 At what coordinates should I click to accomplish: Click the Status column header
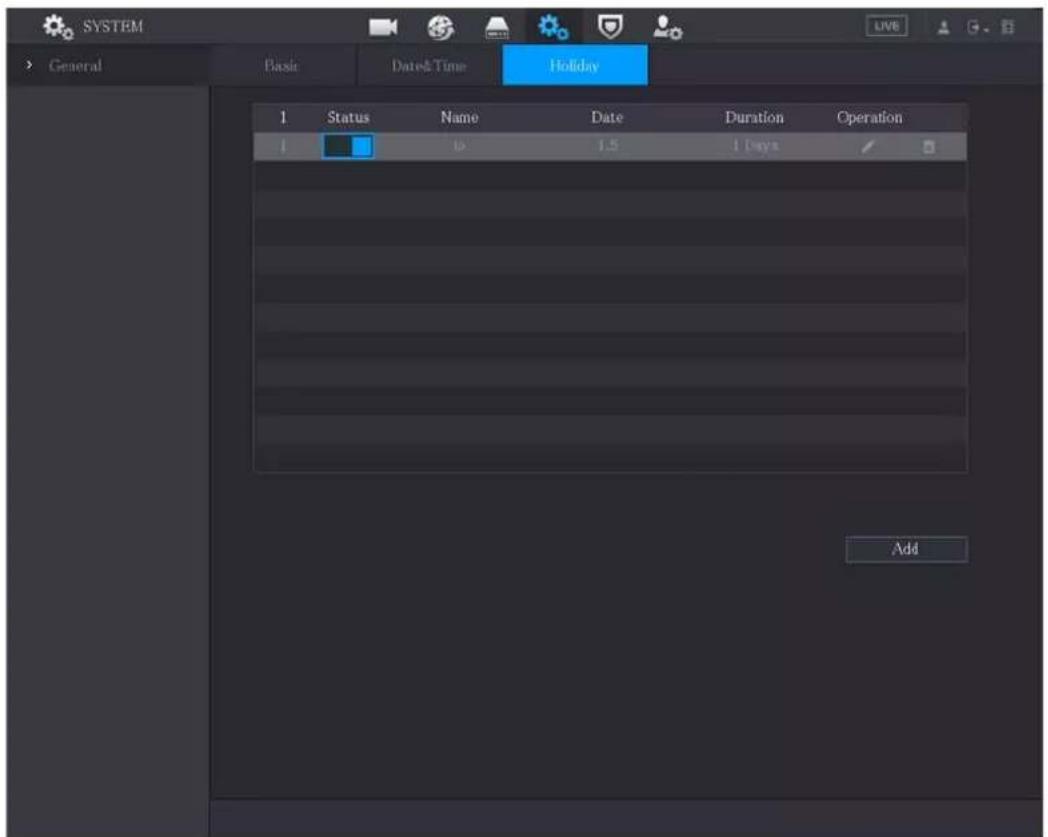point(348,118)
